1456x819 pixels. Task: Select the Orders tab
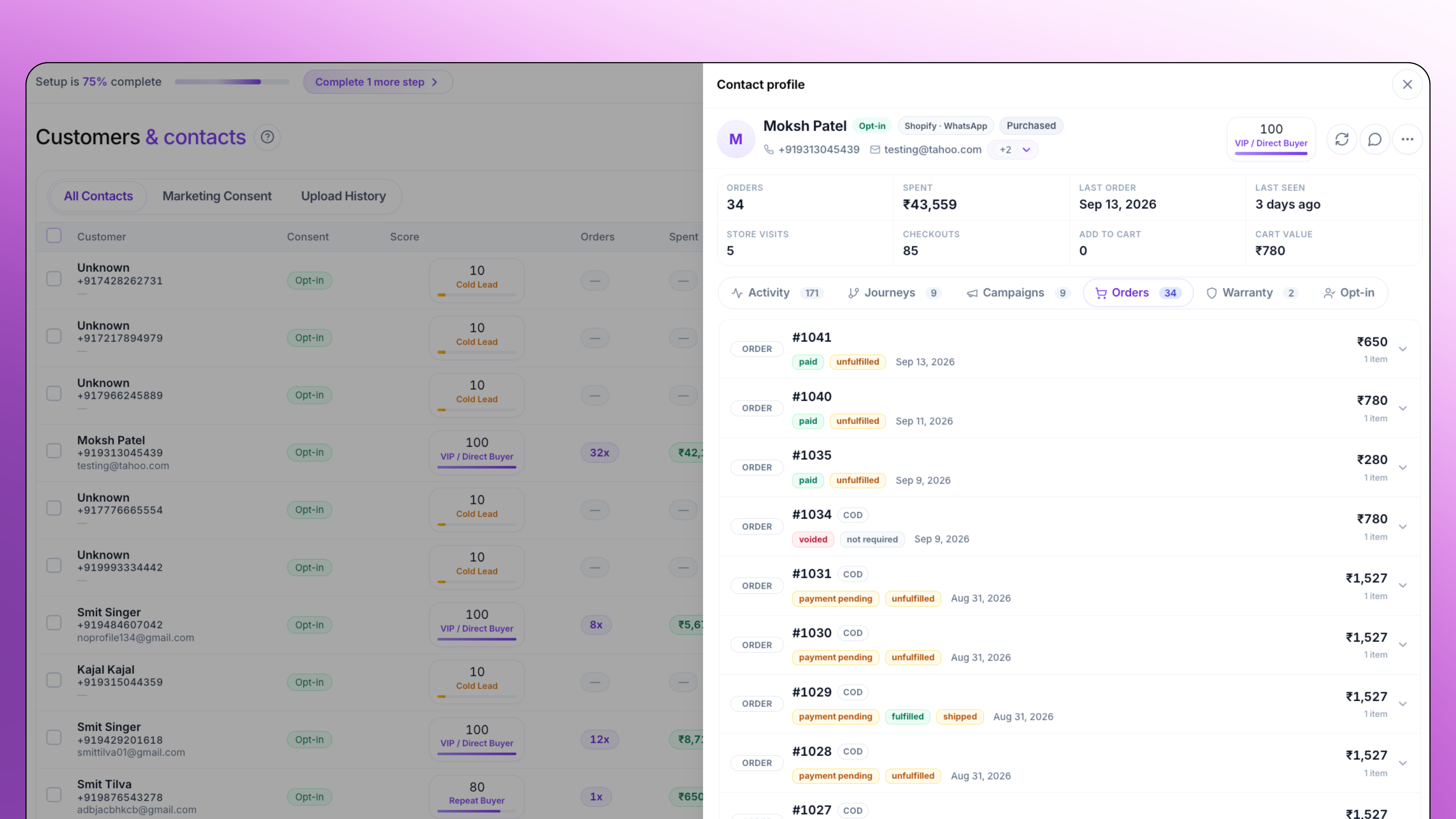click(x=1138, y=293)
